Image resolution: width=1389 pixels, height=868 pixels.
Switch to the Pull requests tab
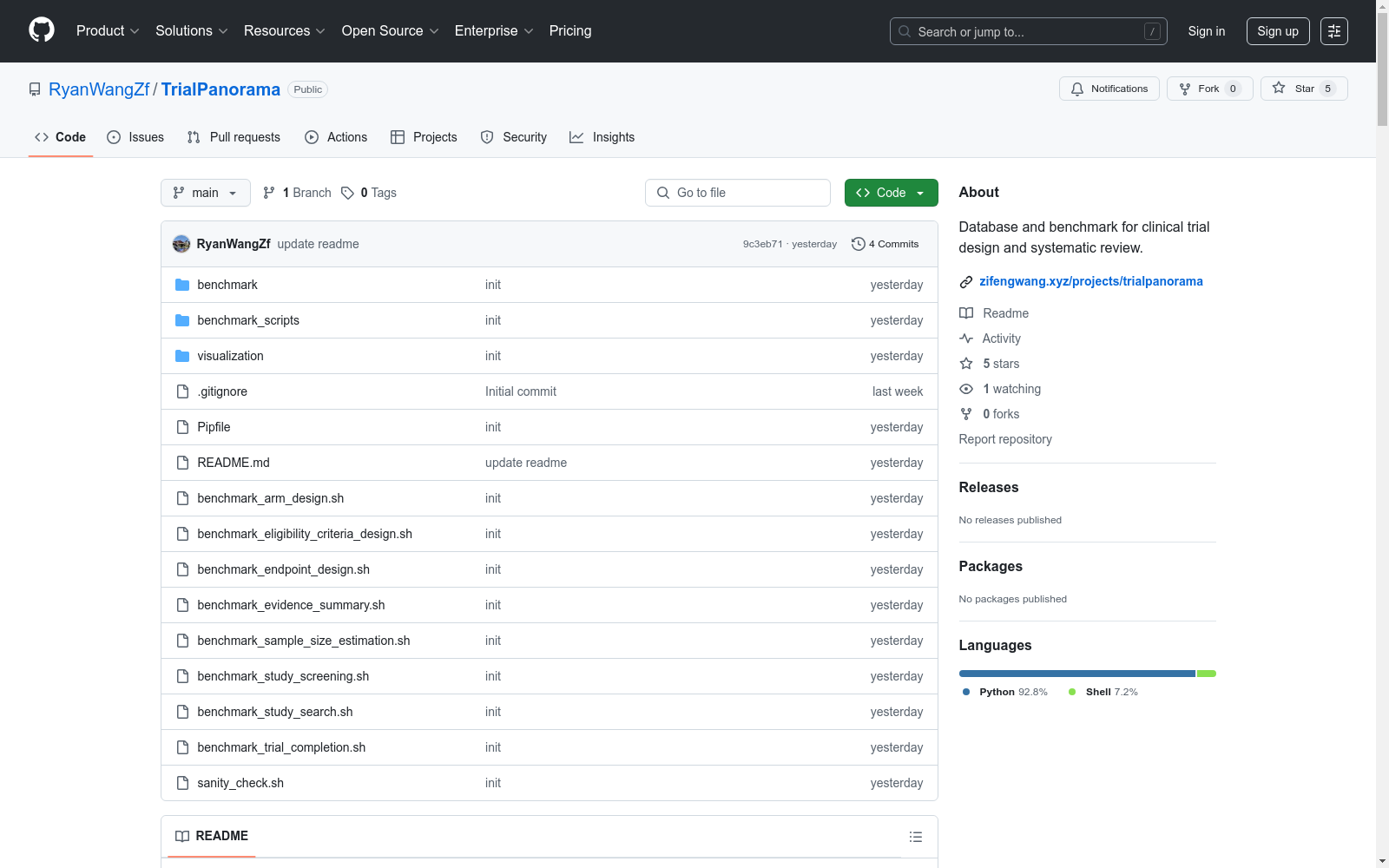[234, 137]
